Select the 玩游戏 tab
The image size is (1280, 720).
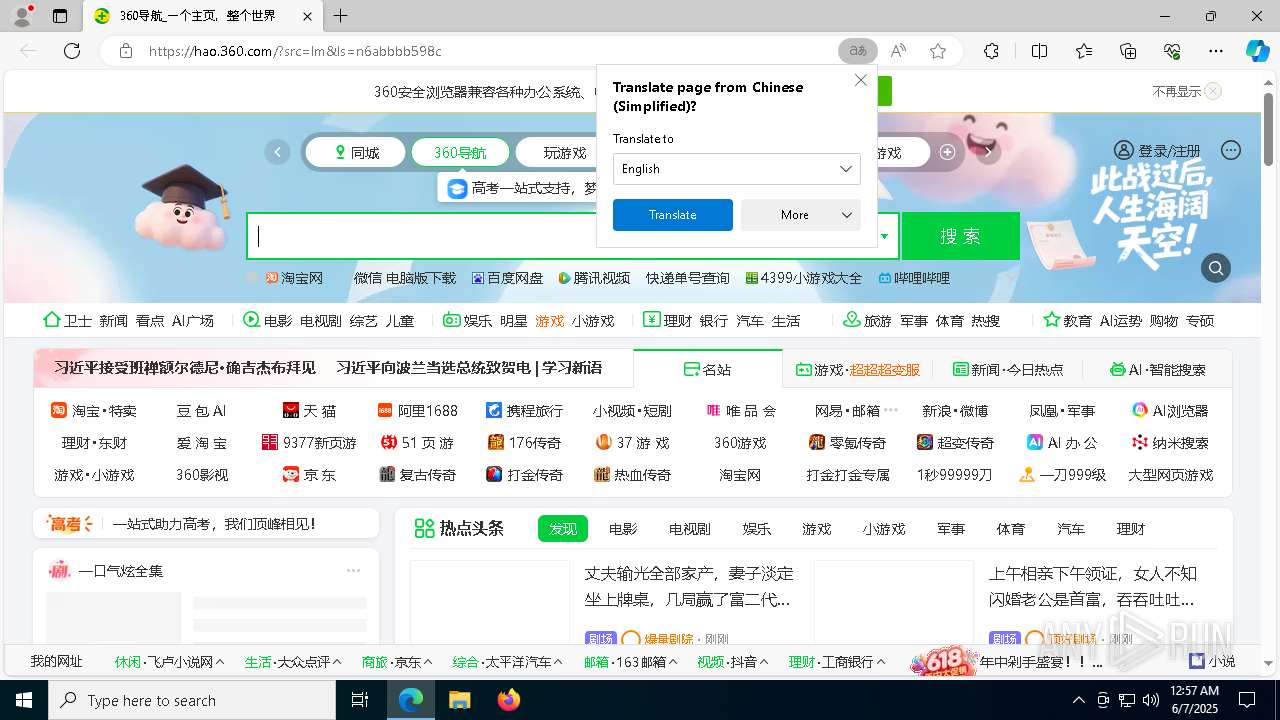565,153
